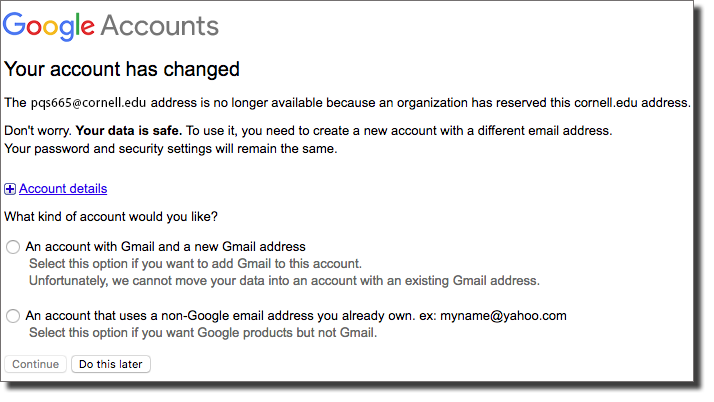714x402 pixels.
Task: Click the pqs665@cornell.edu address text
Action: pos(88,103)
